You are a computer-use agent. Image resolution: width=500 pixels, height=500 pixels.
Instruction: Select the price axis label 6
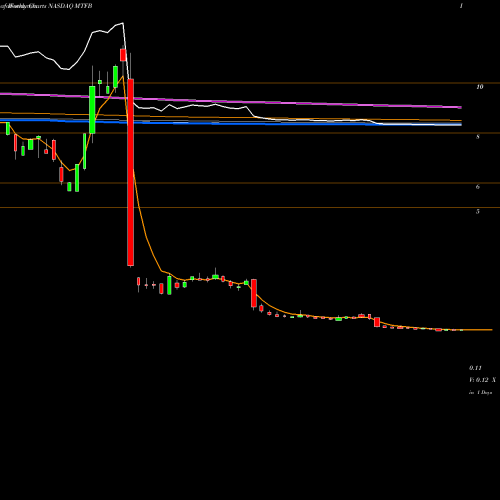pos(478,187)
